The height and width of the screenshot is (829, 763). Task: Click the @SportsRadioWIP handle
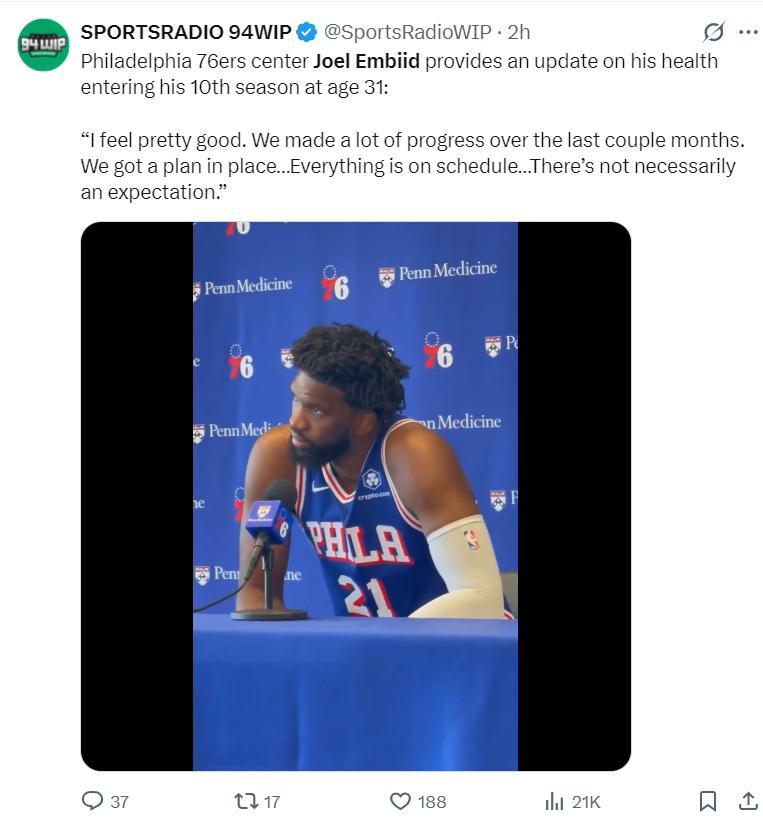[x=408, y=32]
